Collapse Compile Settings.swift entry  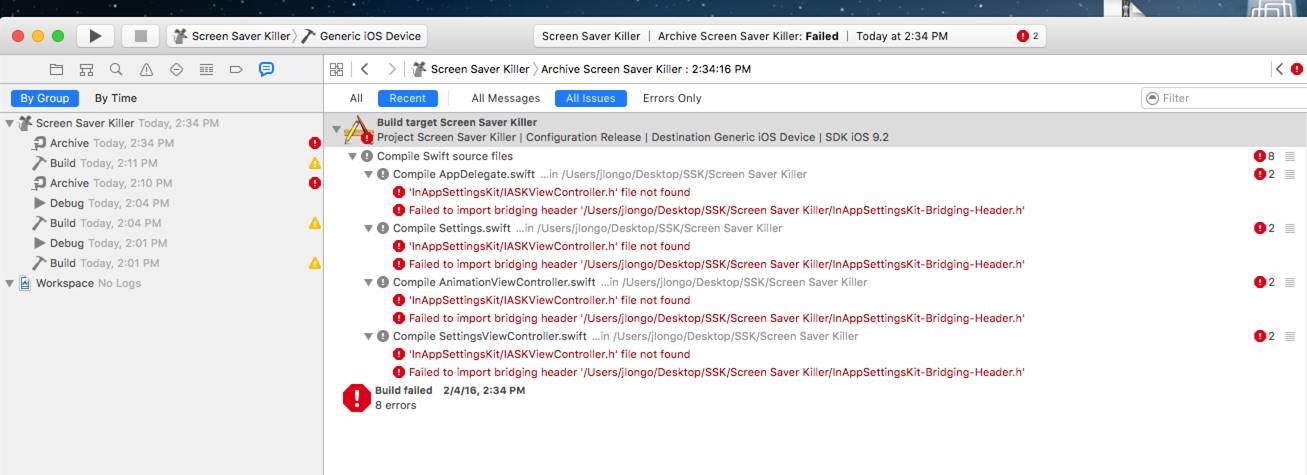[x=369, y=228]
